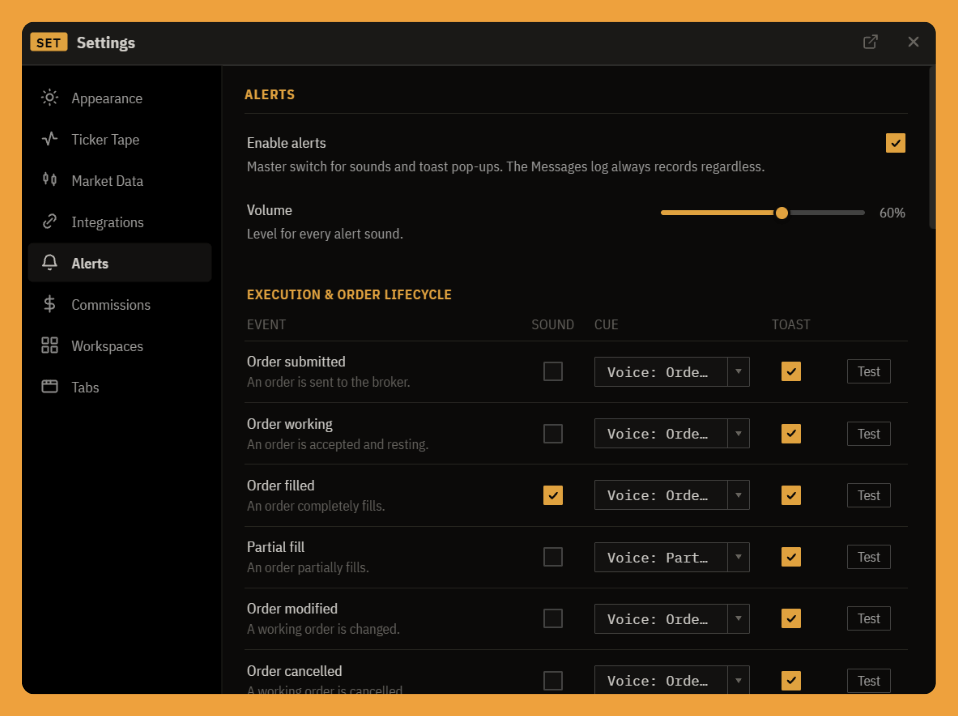Click the CUE column header
Screen dimensions: 958x716
(x=606, y=324)
